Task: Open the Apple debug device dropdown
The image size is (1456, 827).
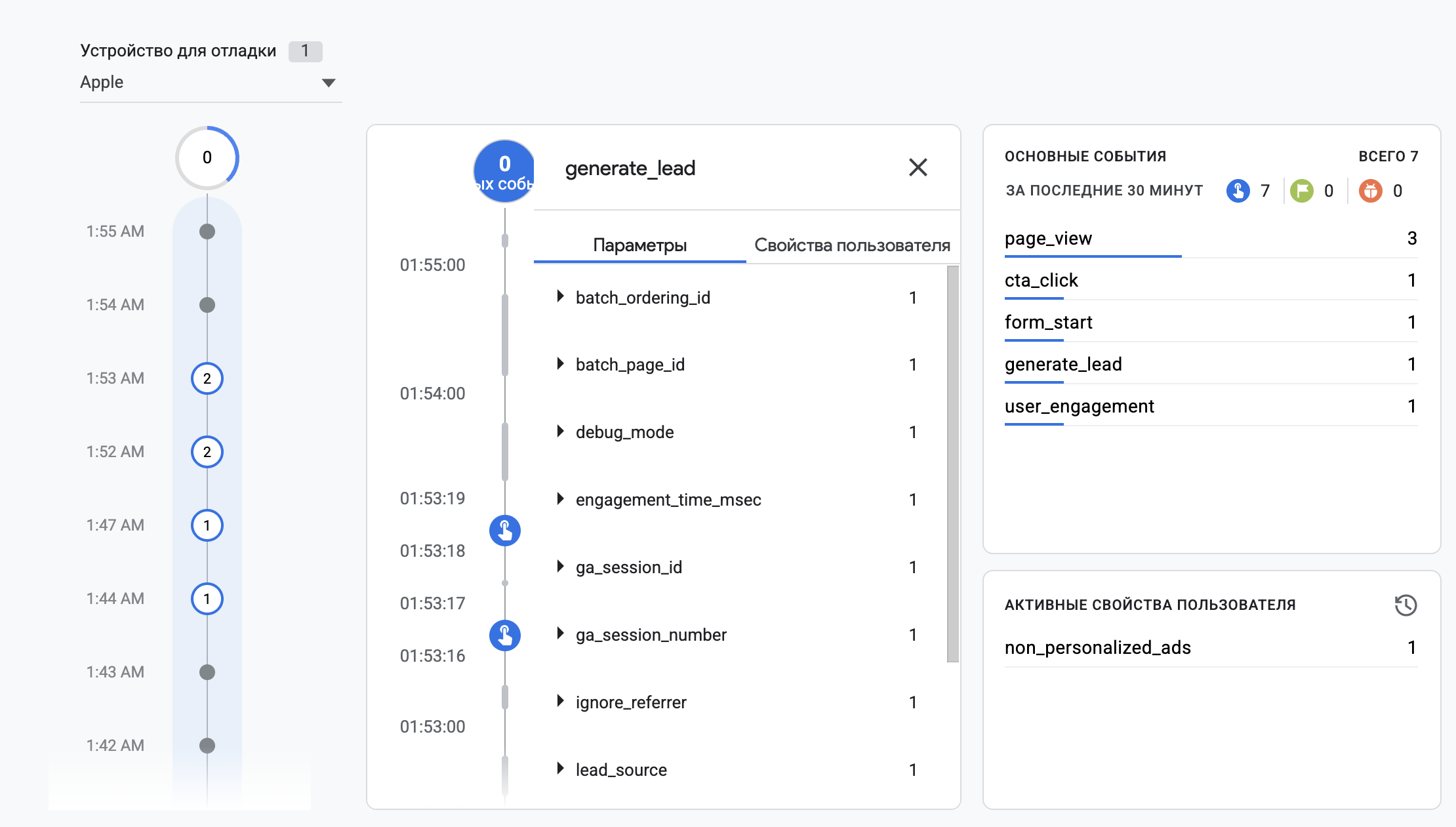Action: coord(211,83)
